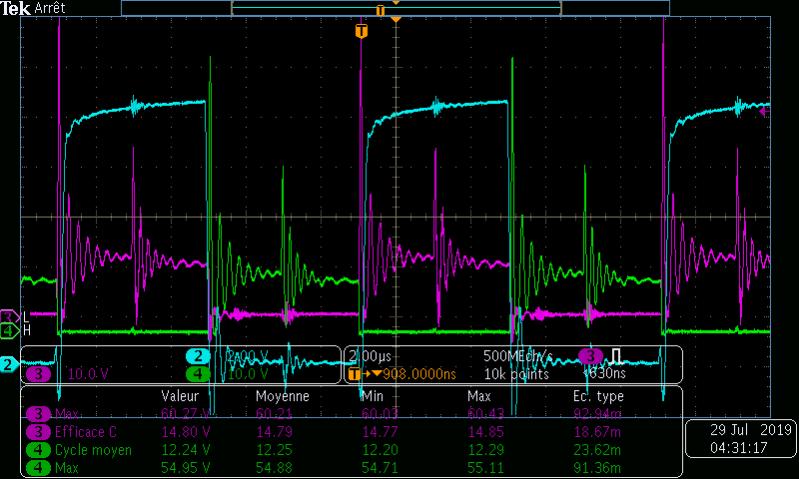Click the Max column header

[x=479, y=396]
